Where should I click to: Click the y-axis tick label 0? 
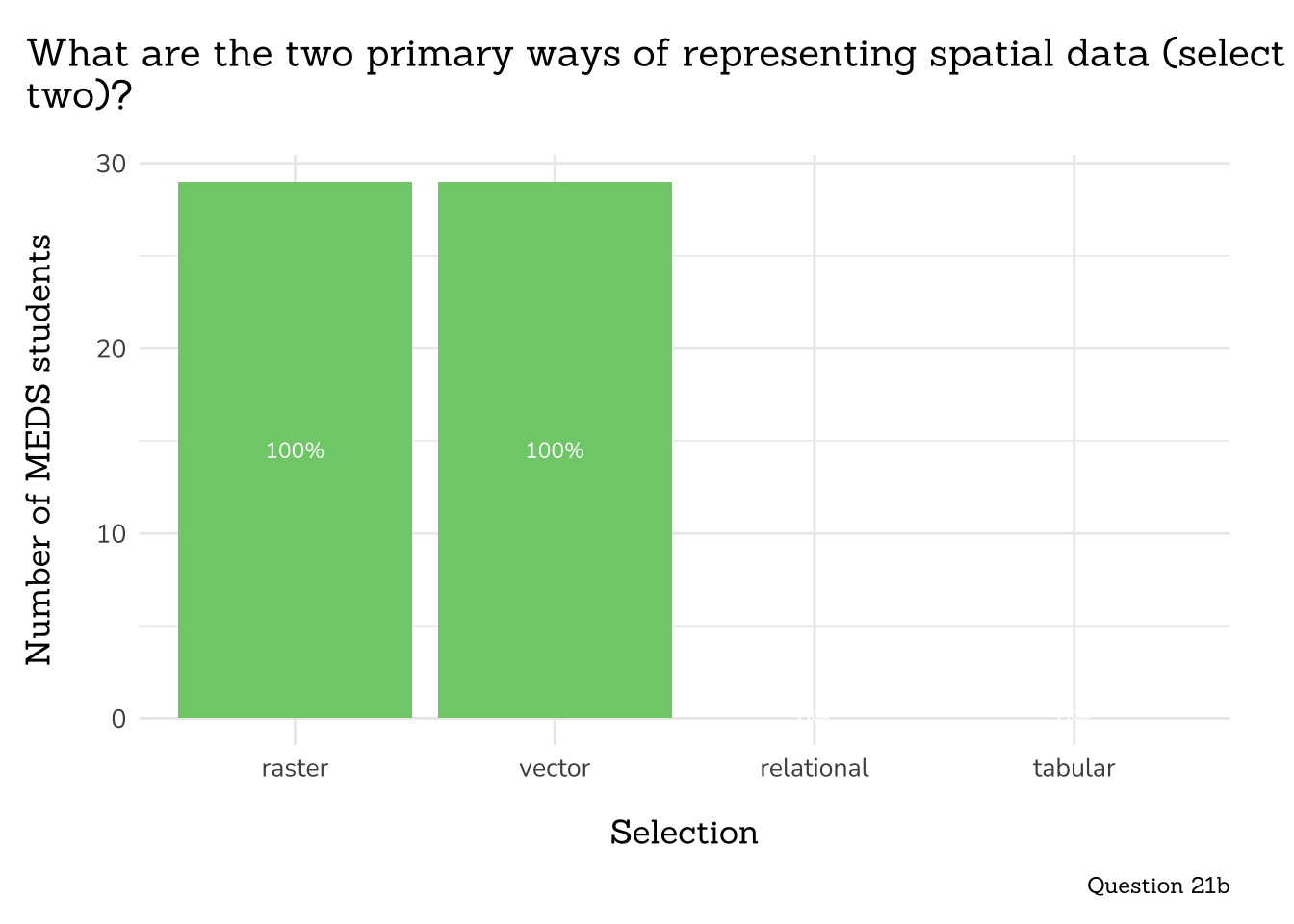(118, 719)
